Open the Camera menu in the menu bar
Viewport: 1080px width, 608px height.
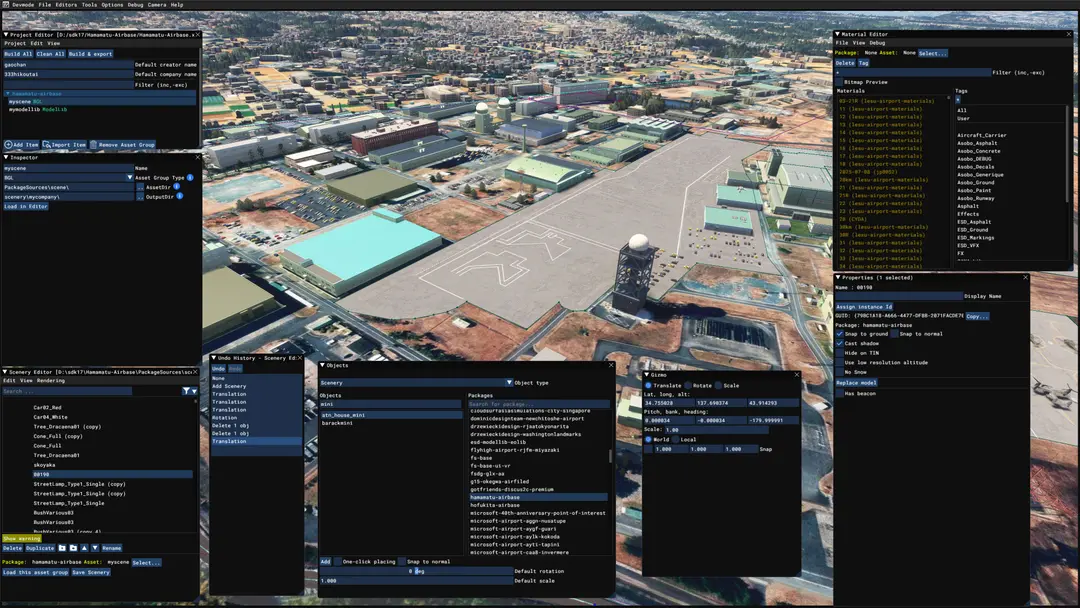pyautogui.click(x=157, y=5)
